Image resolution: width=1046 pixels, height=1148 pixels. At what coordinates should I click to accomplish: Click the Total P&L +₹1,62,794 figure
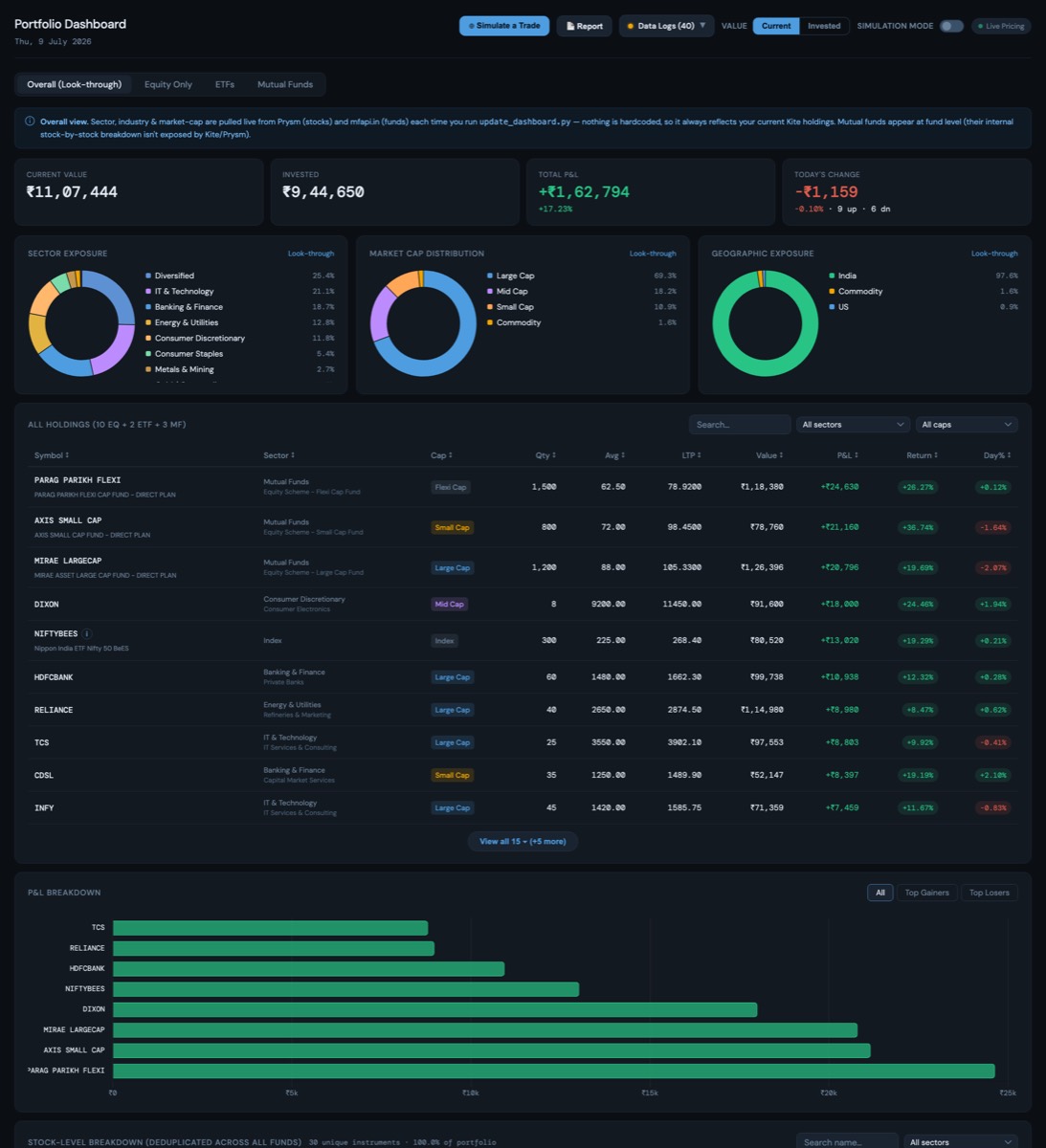coord(584,192)
